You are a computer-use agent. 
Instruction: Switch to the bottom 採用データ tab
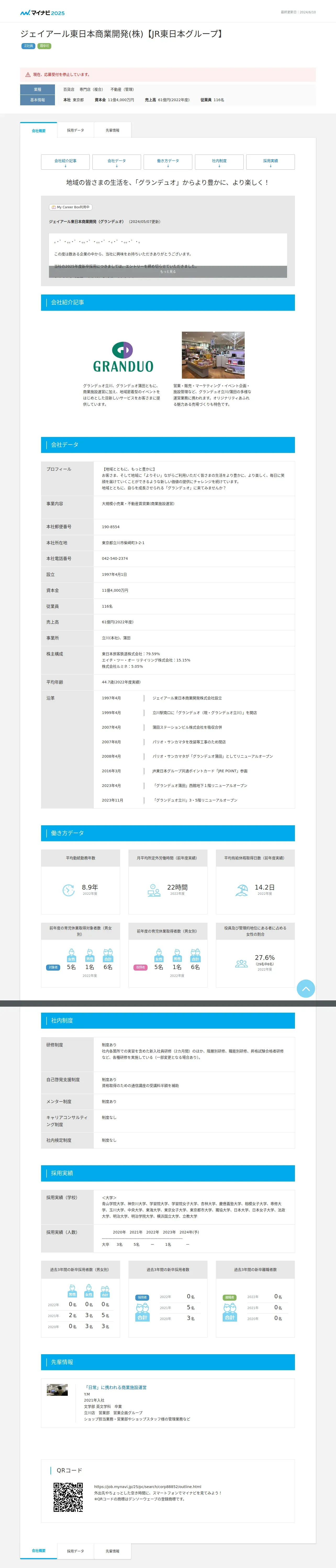(76, 1551)
